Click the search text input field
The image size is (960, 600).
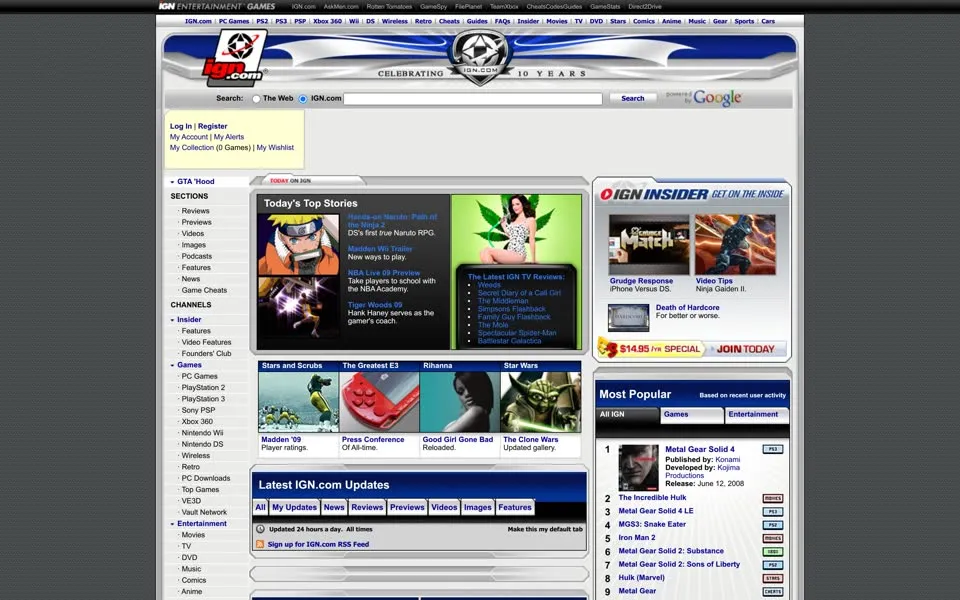(473, 99)
